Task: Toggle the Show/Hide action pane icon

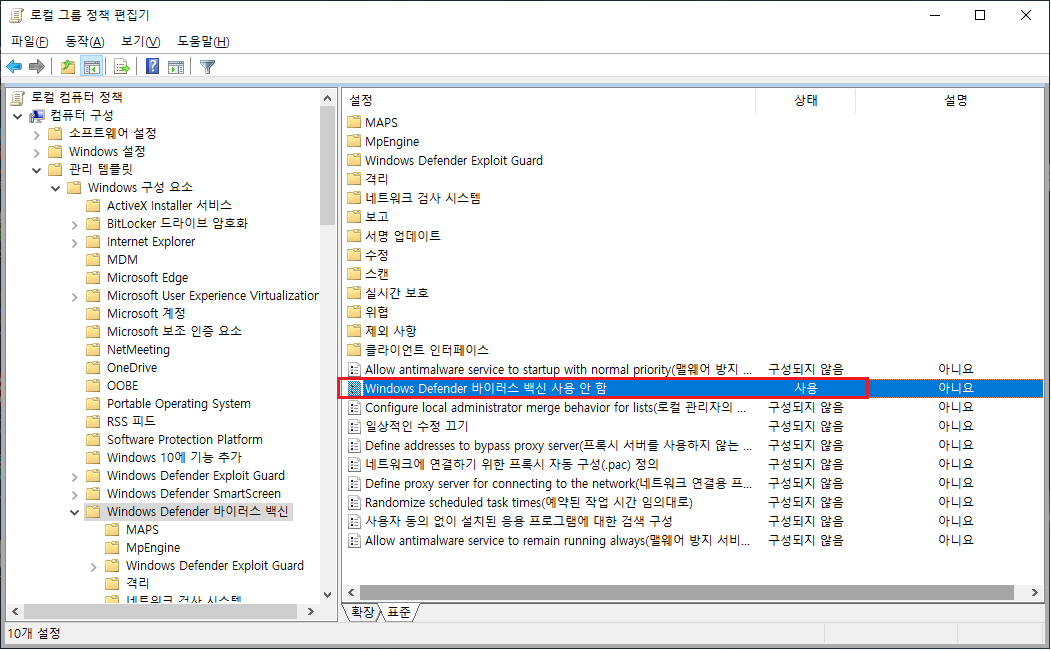Action: (x=176, y=66)
